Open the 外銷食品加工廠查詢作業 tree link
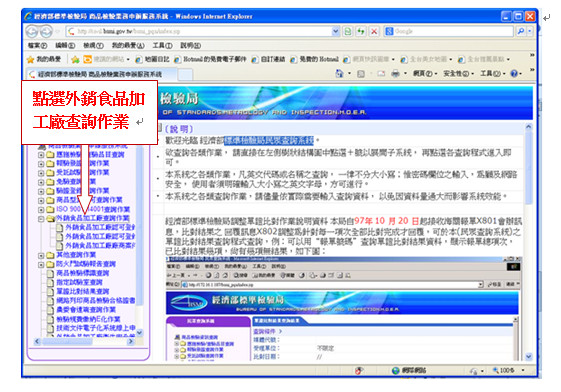561x392 pixels. [93, 218]
